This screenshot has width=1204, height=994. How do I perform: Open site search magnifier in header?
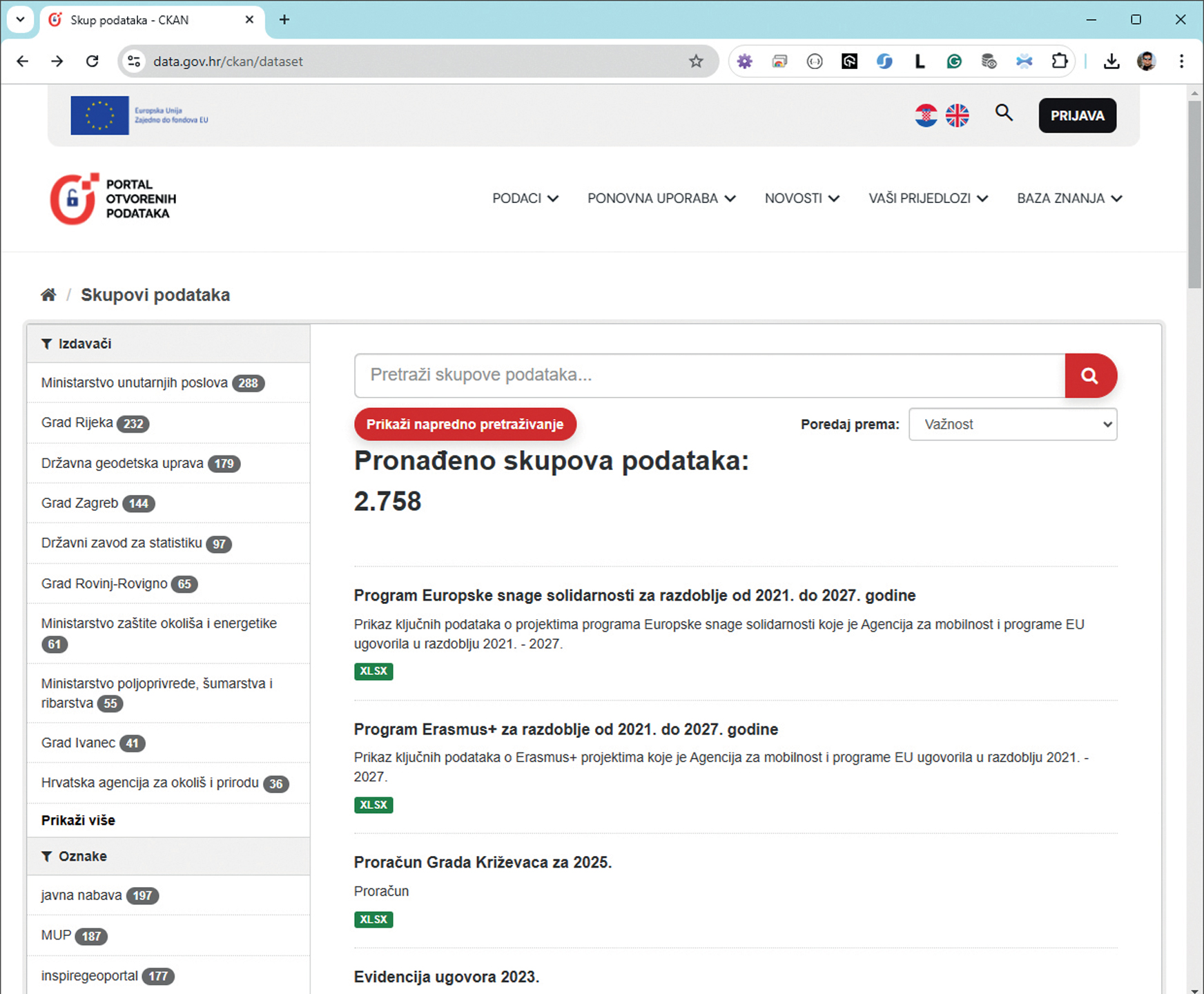click(1004, 113)
